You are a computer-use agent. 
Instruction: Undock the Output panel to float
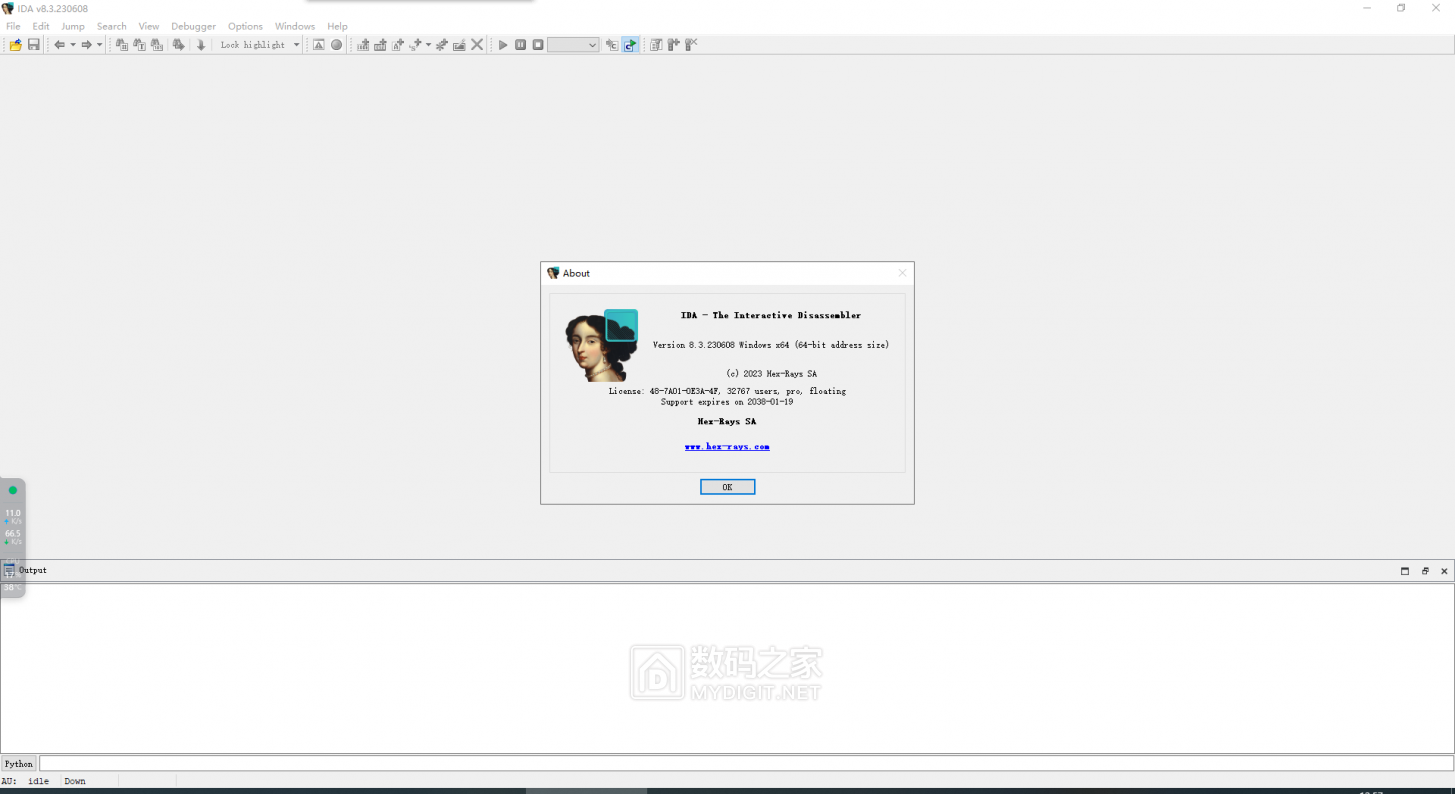(1425, 571)
